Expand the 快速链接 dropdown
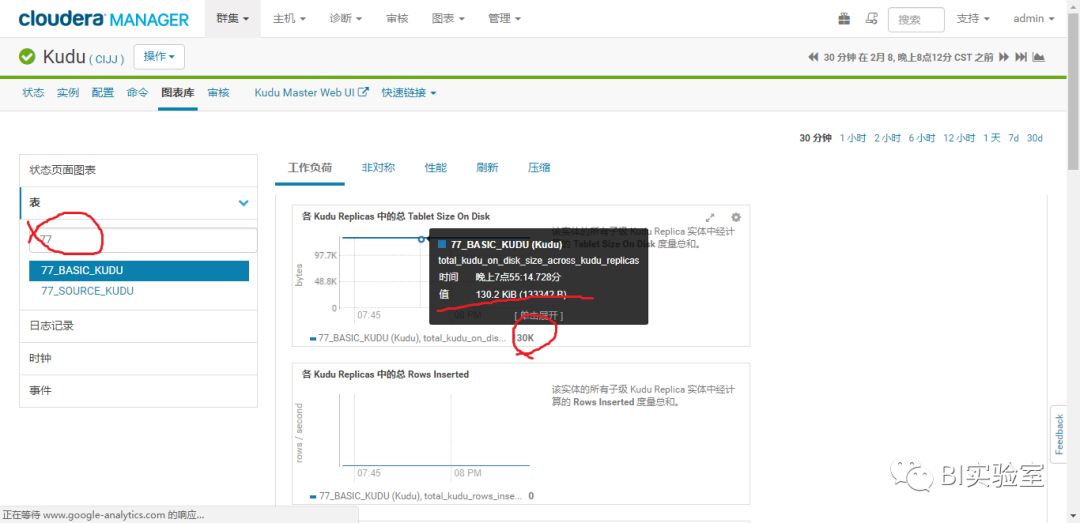The width and height of the screenshot is (1080, 523). pos(409,92)
